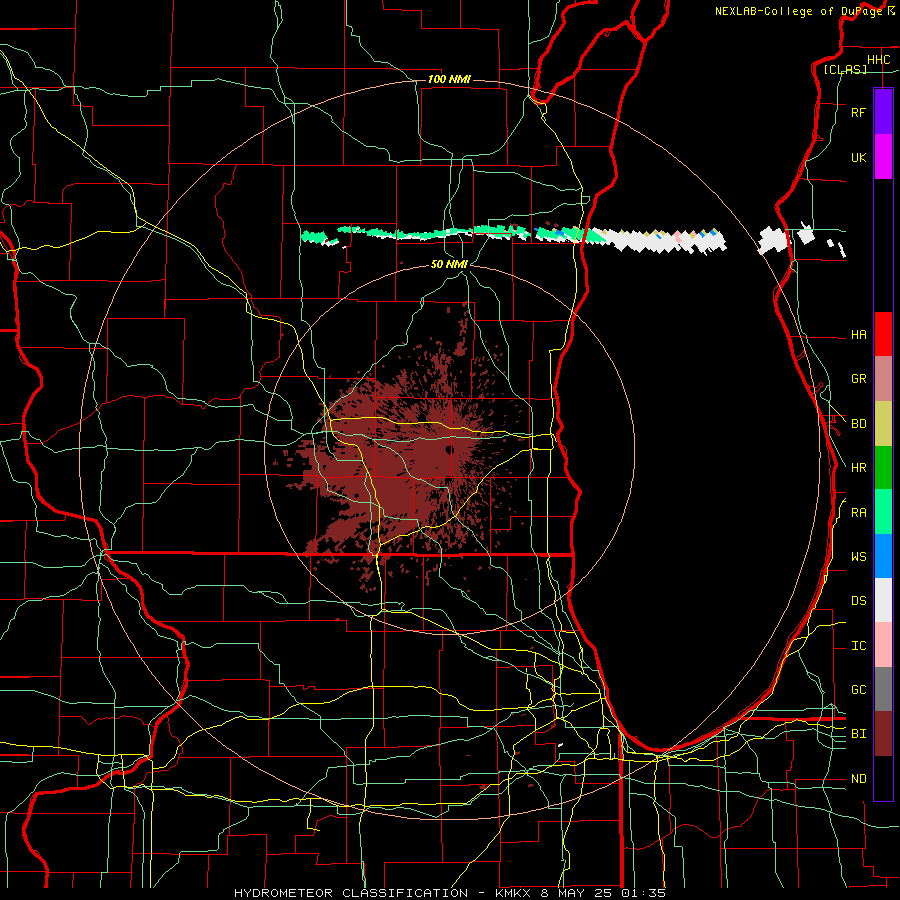
Task: Click the 'HA' legend label
Action: click(859, 335)
